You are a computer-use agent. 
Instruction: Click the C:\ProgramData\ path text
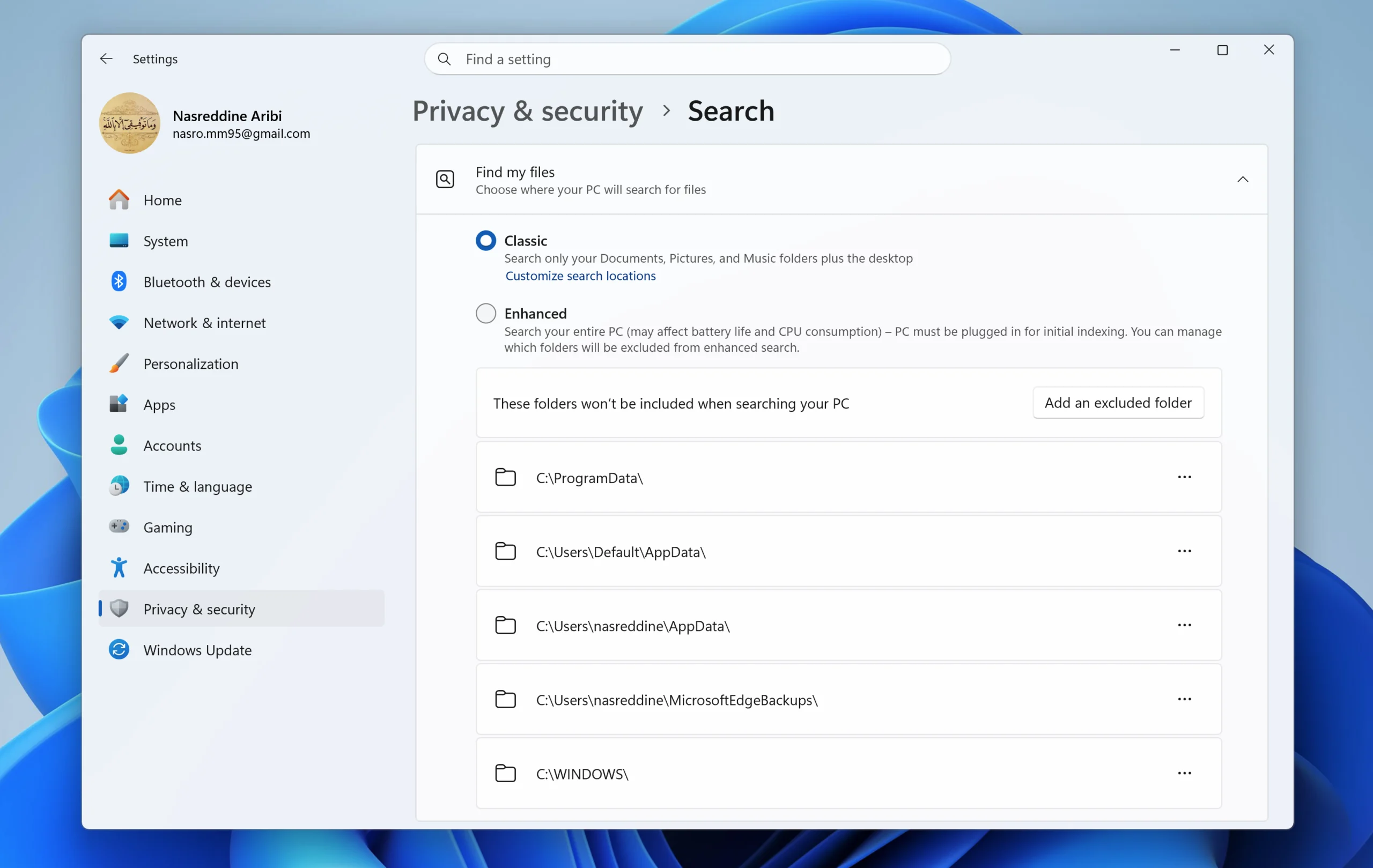pos(589,478)
